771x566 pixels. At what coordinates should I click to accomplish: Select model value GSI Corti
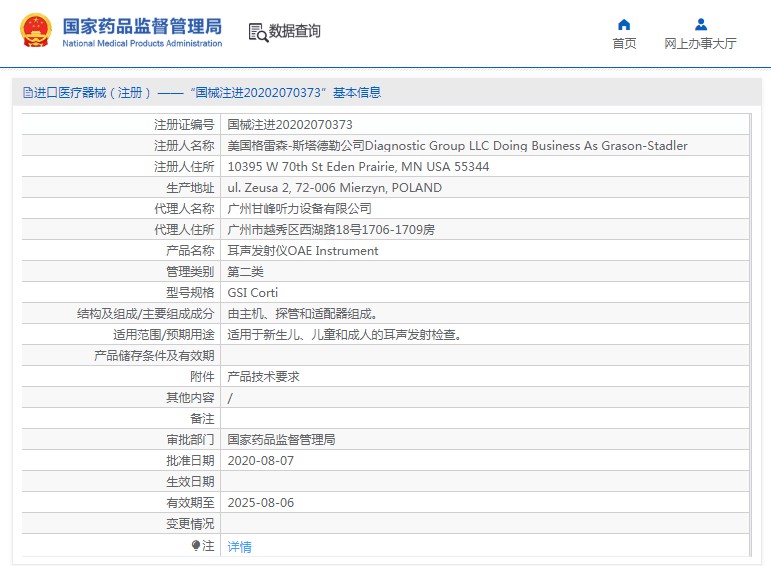tap(252, 293)
